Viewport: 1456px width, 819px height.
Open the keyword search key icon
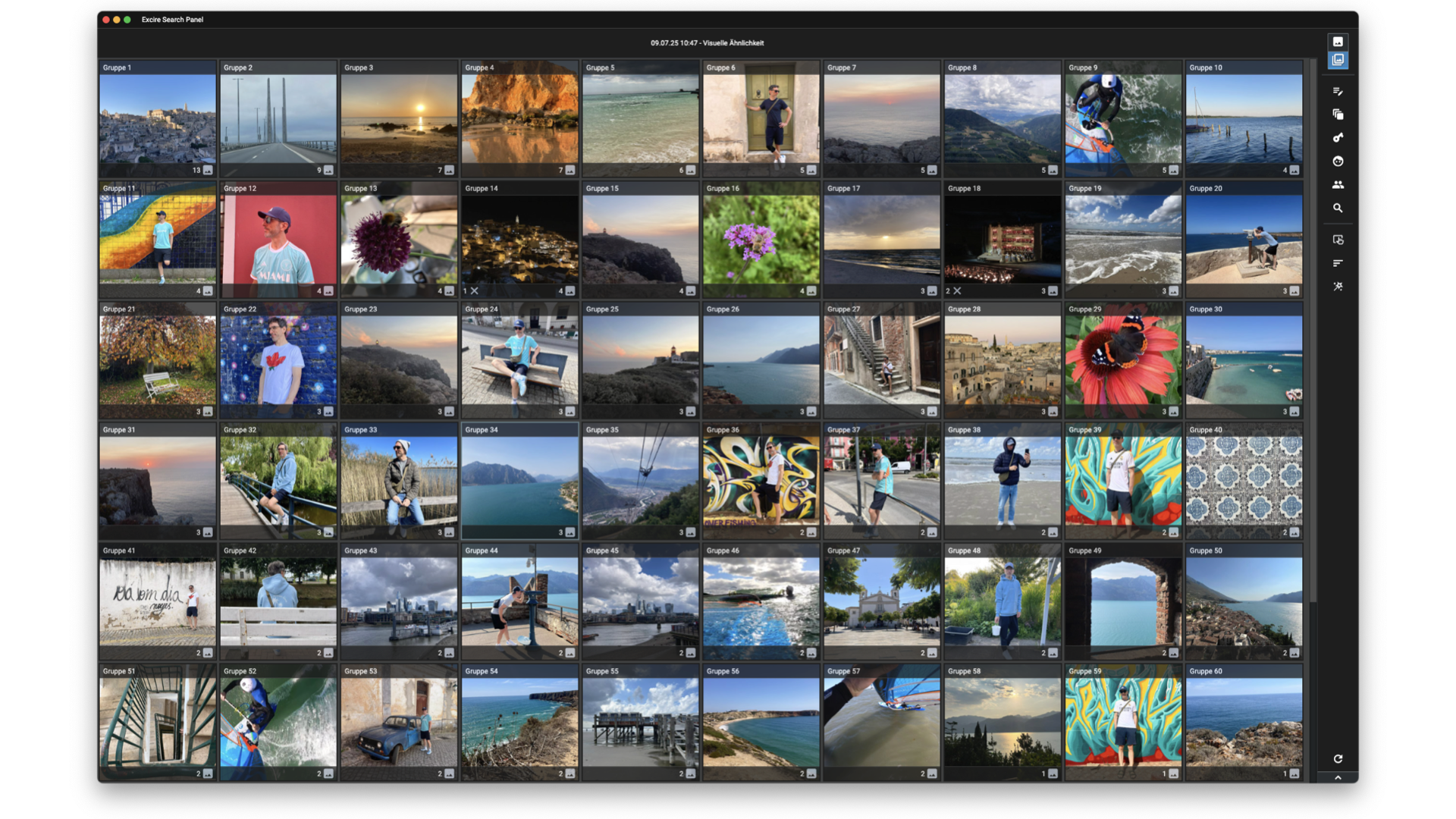tap(1338, 138)
